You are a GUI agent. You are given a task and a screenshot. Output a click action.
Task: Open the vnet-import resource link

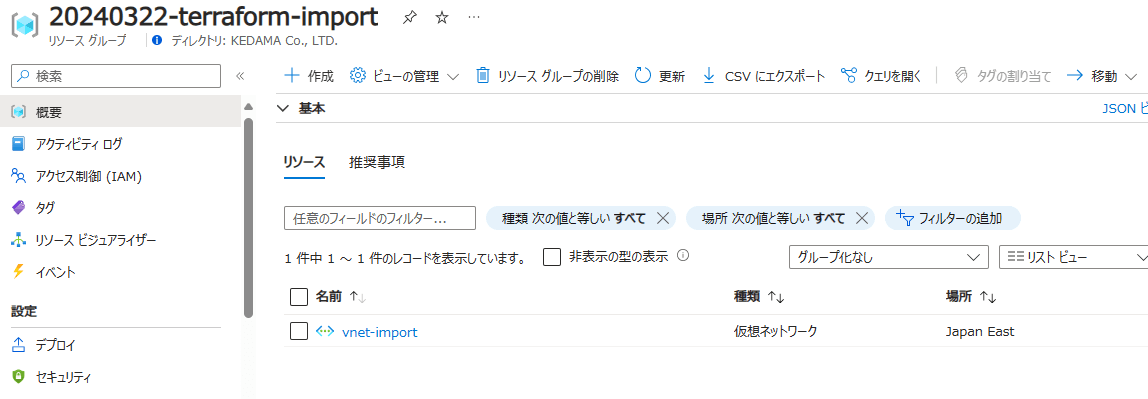380,332
